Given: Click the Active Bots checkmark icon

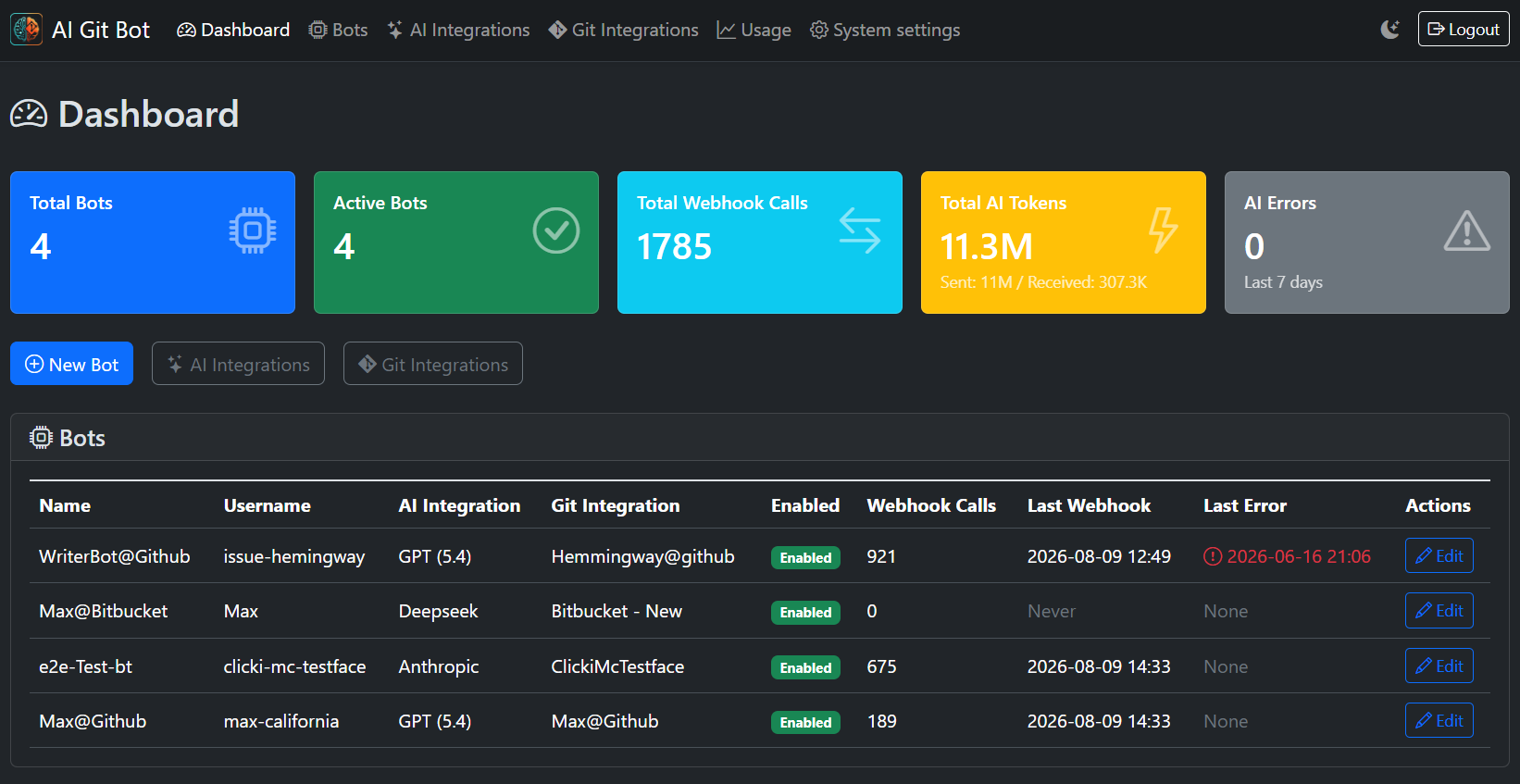Looking at the screenshot, I should coord(556,230).
